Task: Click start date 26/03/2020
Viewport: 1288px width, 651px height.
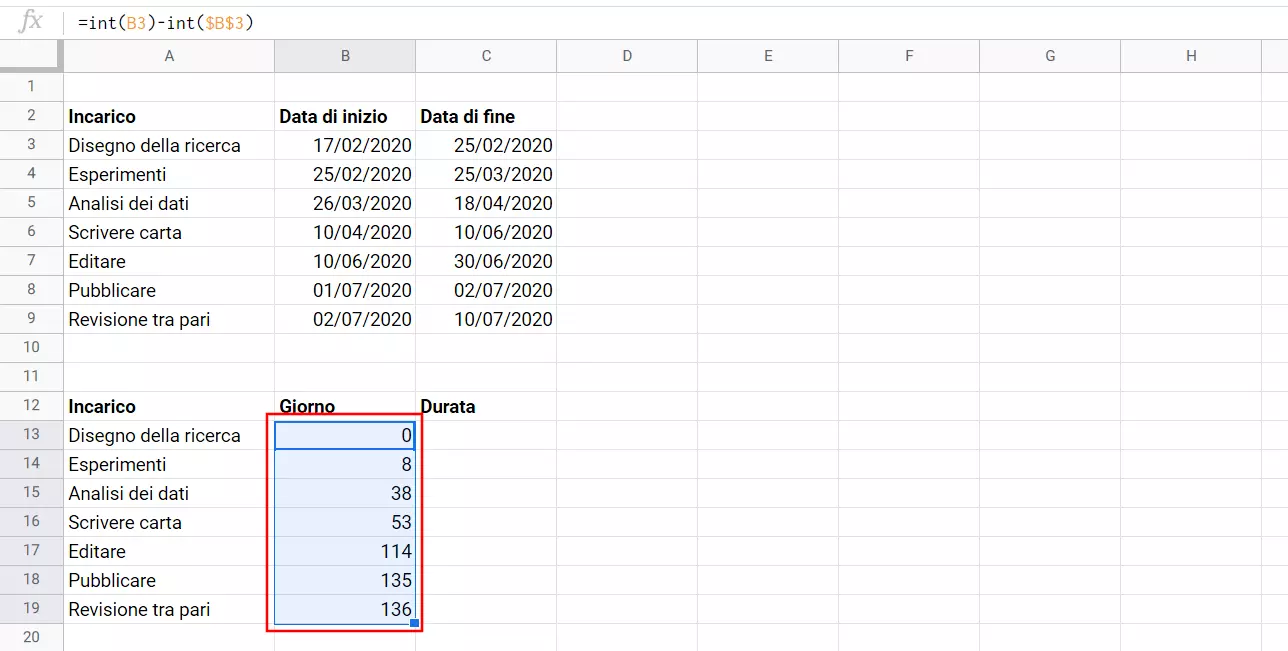Action: point(345,203)
